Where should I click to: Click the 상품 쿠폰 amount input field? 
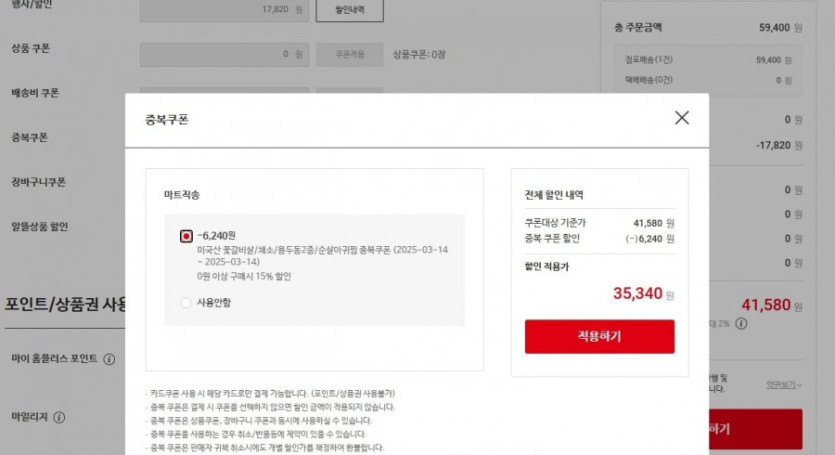tap(224, 54)
